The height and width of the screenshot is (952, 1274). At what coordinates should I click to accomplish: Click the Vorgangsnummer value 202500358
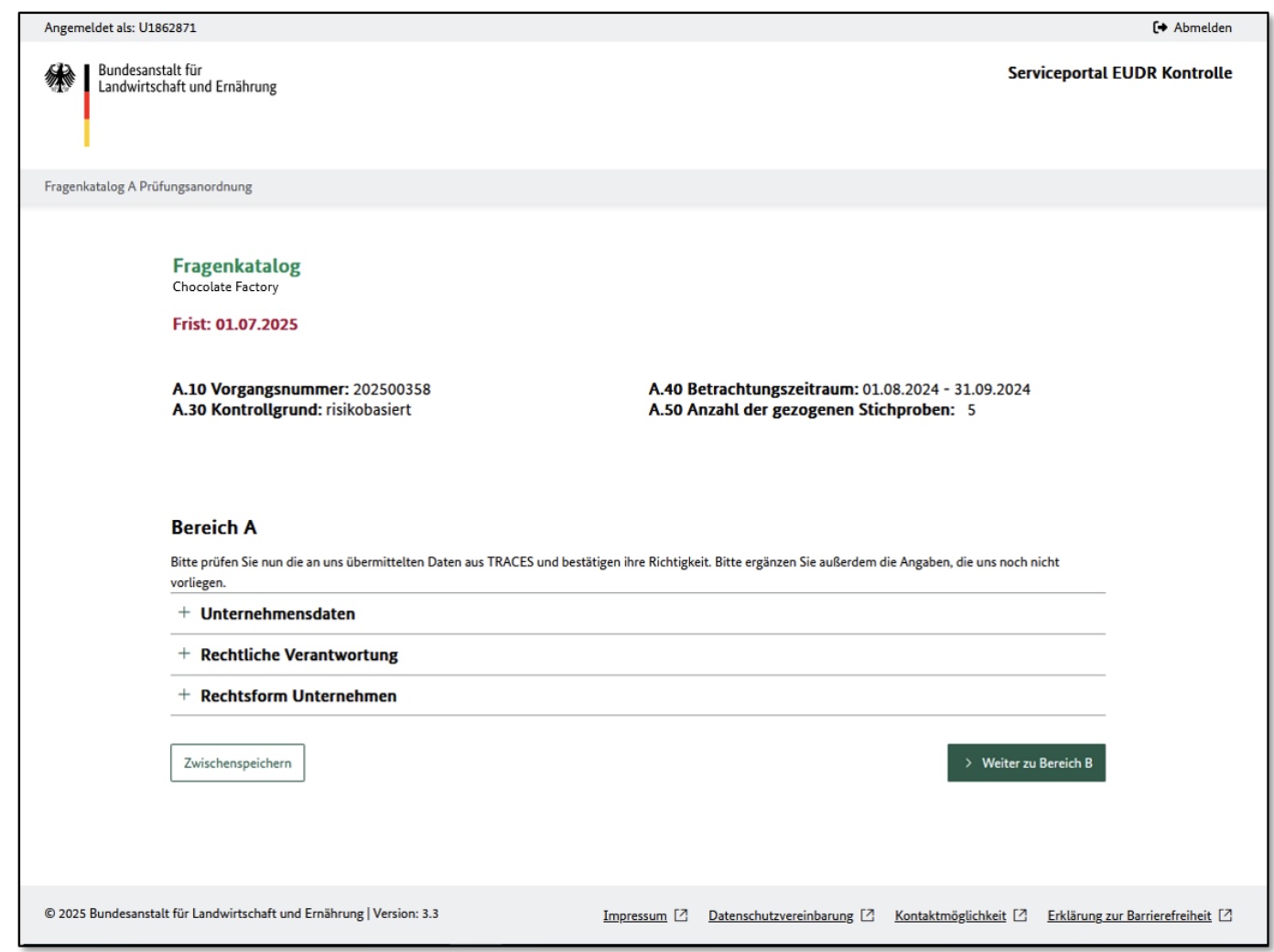pos(392,390)
